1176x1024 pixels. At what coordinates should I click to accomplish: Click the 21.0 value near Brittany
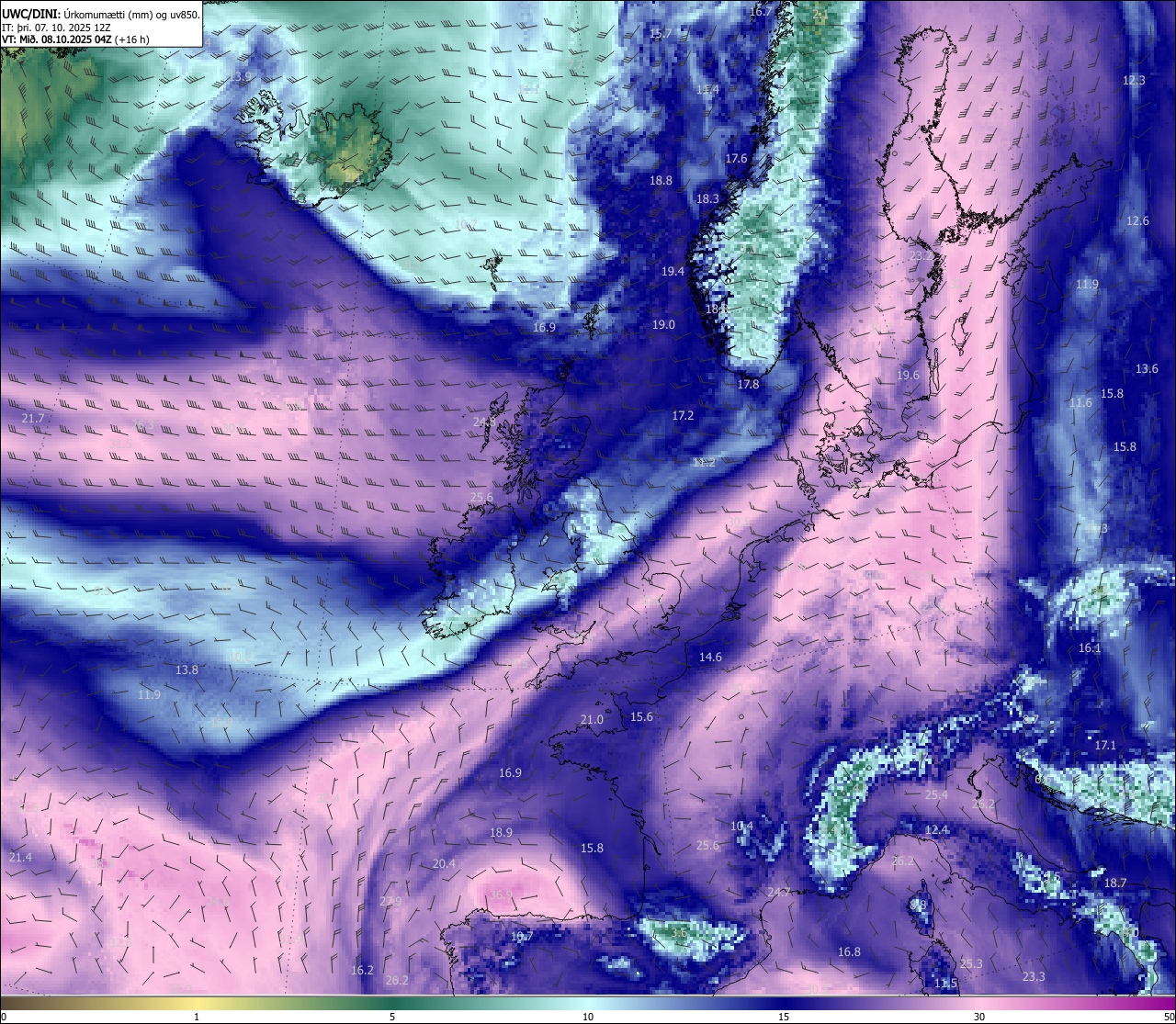tap(593, 720)
